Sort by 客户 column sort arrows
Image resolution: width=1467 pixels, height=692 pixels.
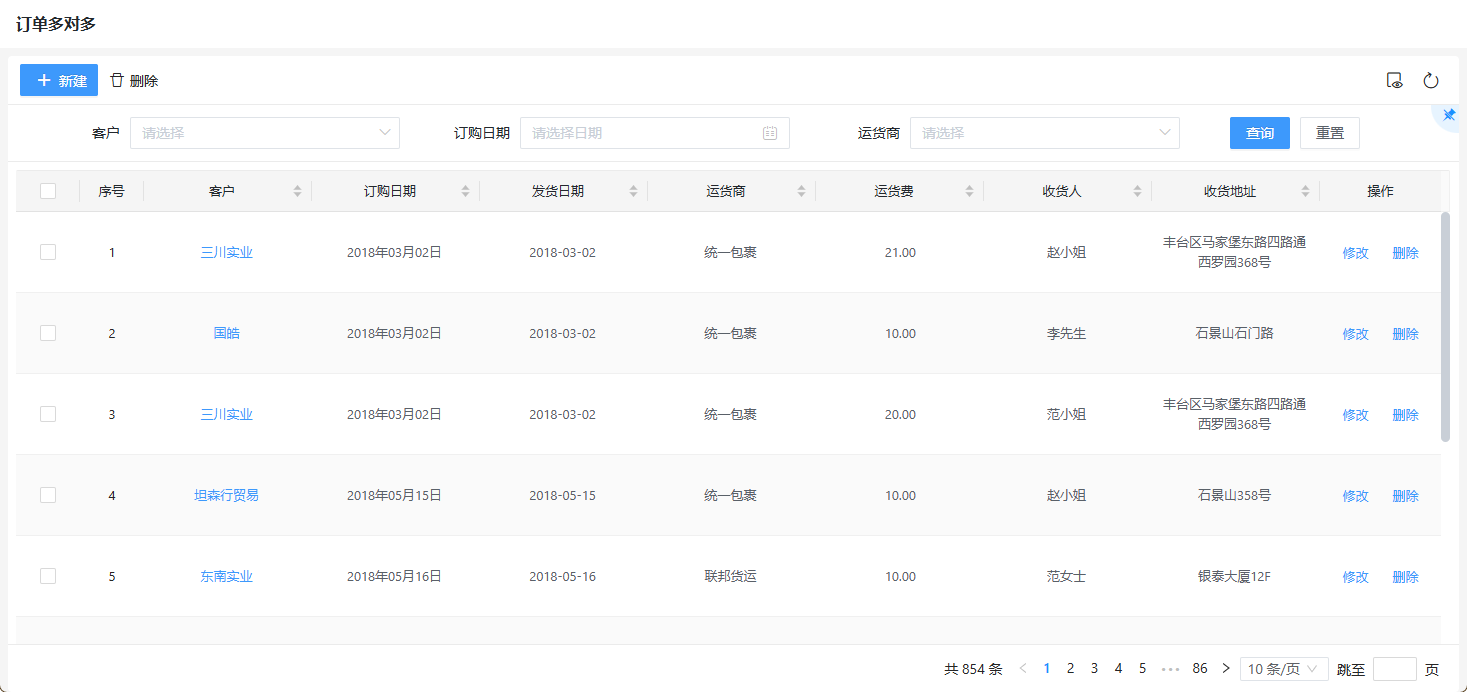[x=297, y=191]
